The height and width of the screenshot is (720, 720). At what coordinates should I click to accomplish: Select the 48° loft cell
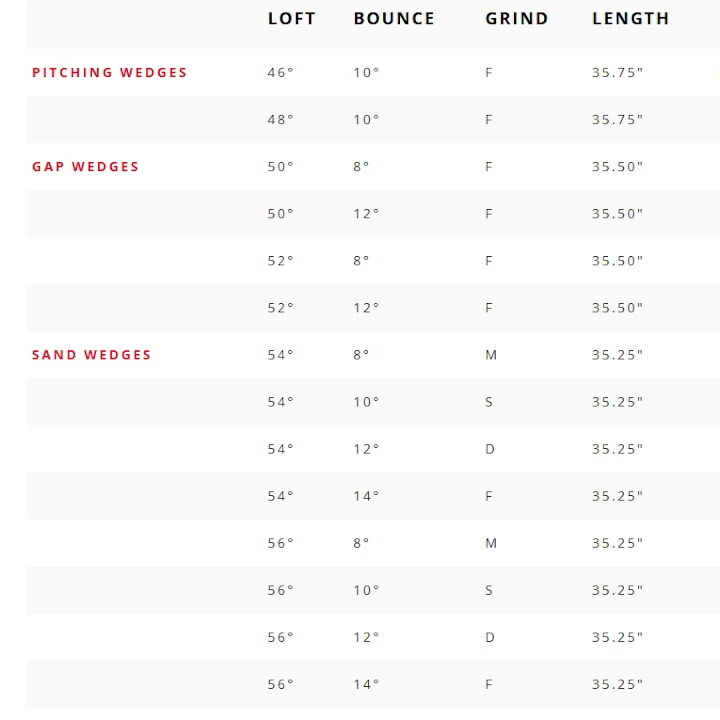pos(281,120)
